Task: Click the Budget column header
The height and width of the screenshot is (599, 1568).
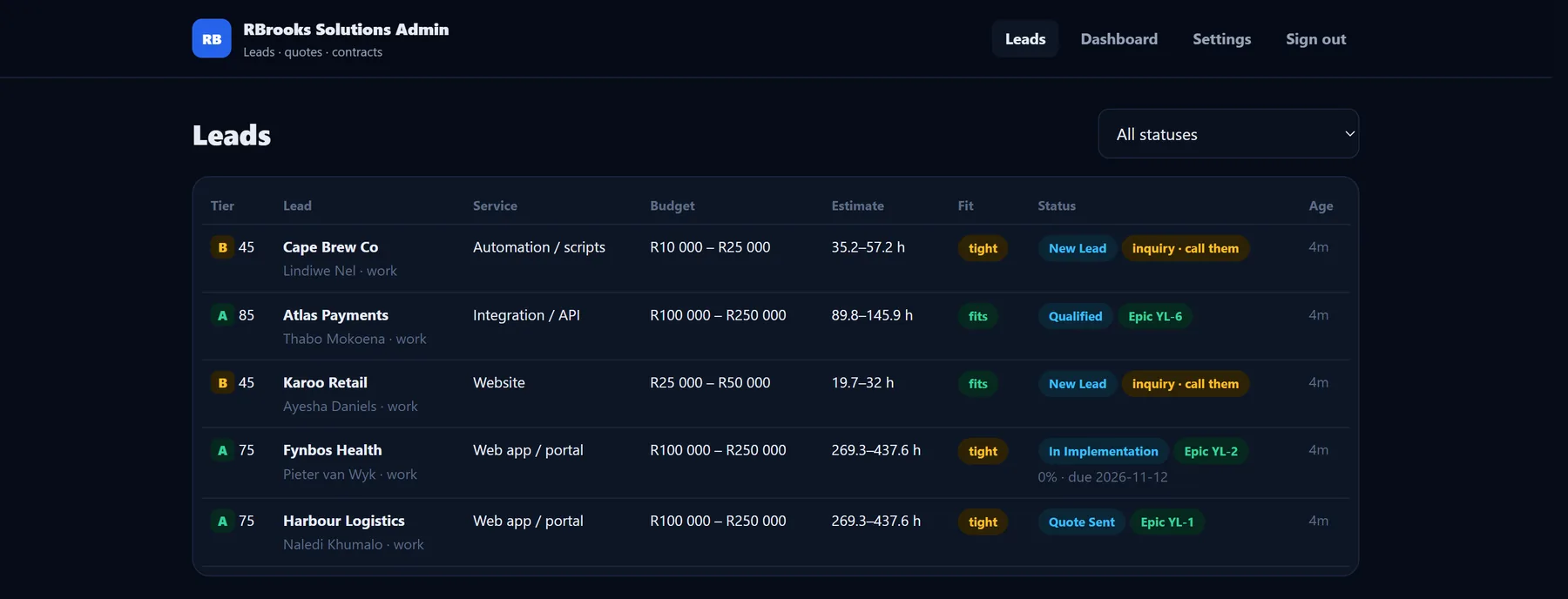Action: point(672,205)
